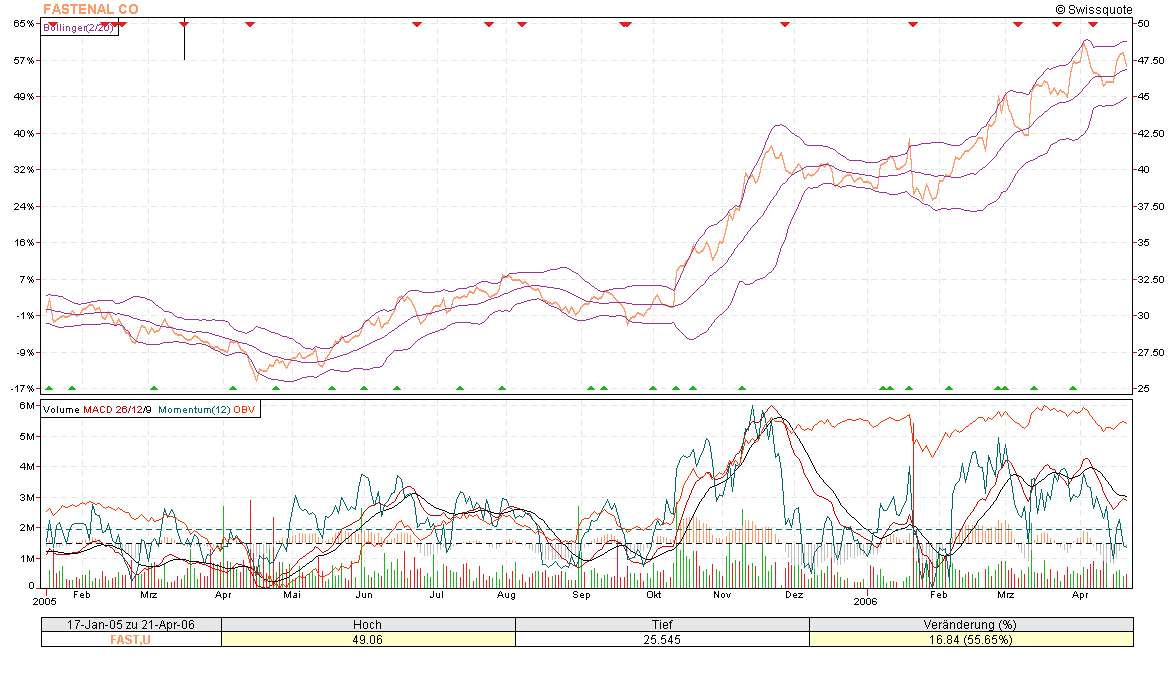1173x677 pixels.
Task: Click the 17-Jan-05 zu 21-Apr-06 date range cell
Action: pyautogui.click(x=131, y=625)
